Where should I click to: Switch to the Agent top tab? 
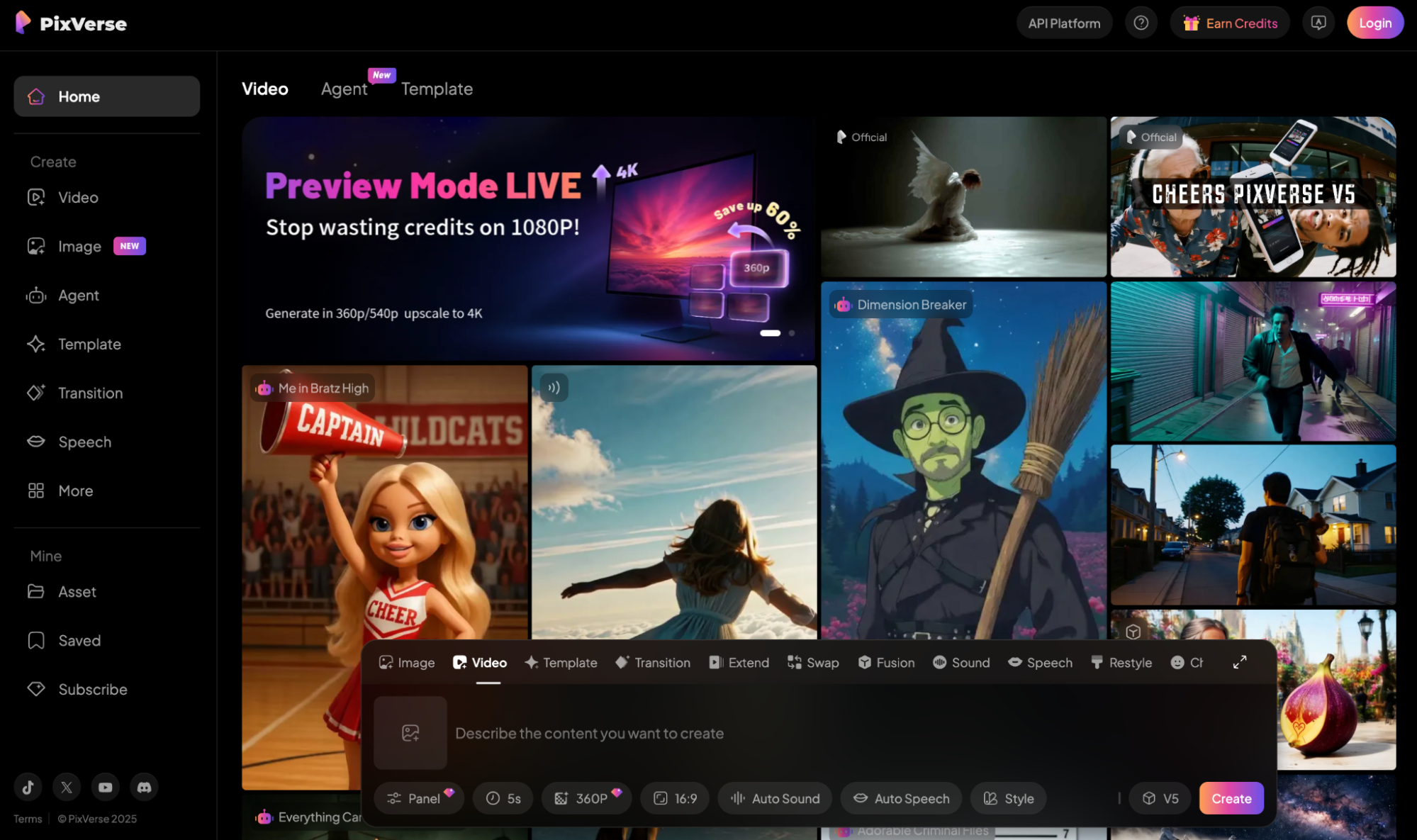coord(344,89)
